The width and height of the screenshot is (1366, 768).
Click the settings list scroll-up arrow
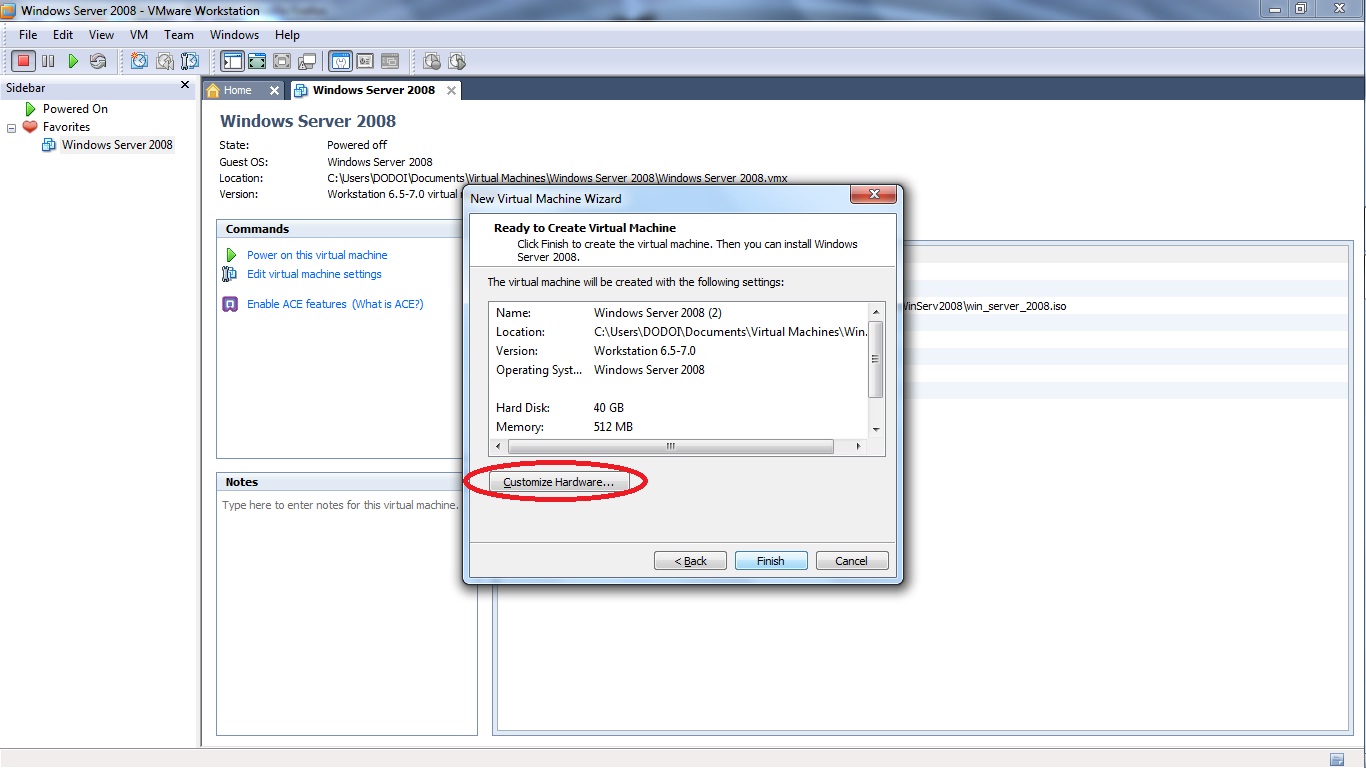click(876, 313)
